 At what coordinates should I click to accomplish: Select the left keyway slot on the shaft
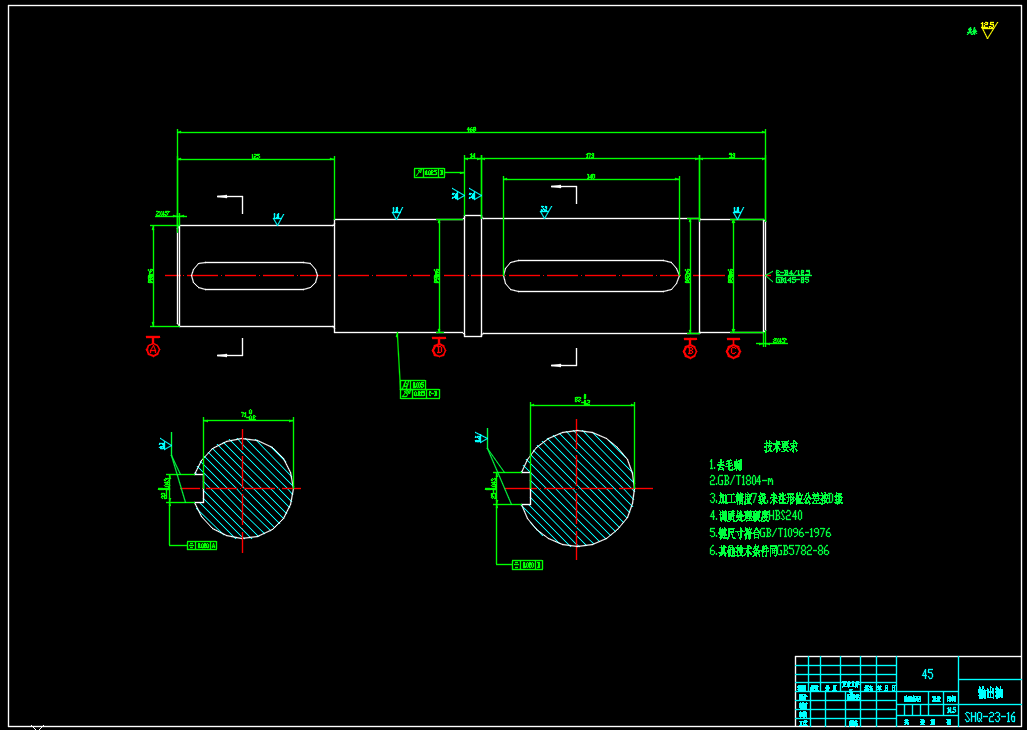tap(255, 276)
